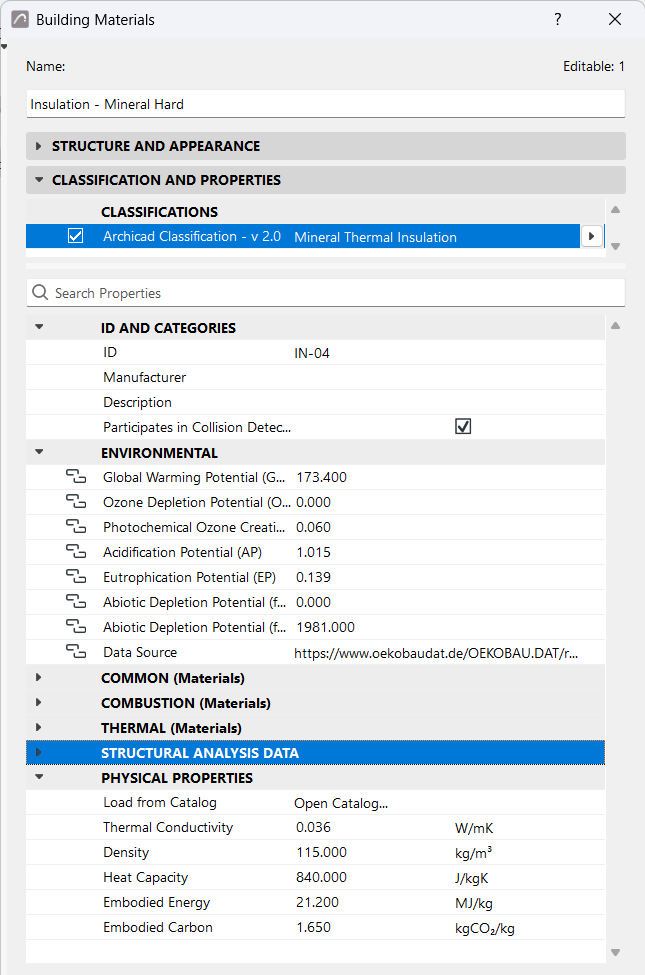Open the oekobaudat.de Data Source link

click(436, 653)
